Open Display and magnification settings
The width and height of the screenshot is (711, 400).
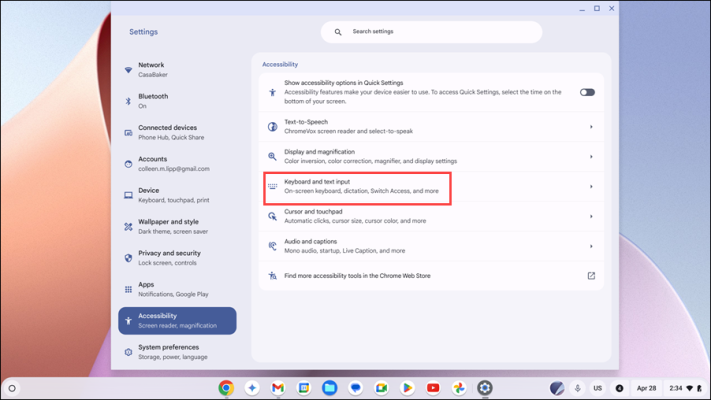[x=431, y=156]
